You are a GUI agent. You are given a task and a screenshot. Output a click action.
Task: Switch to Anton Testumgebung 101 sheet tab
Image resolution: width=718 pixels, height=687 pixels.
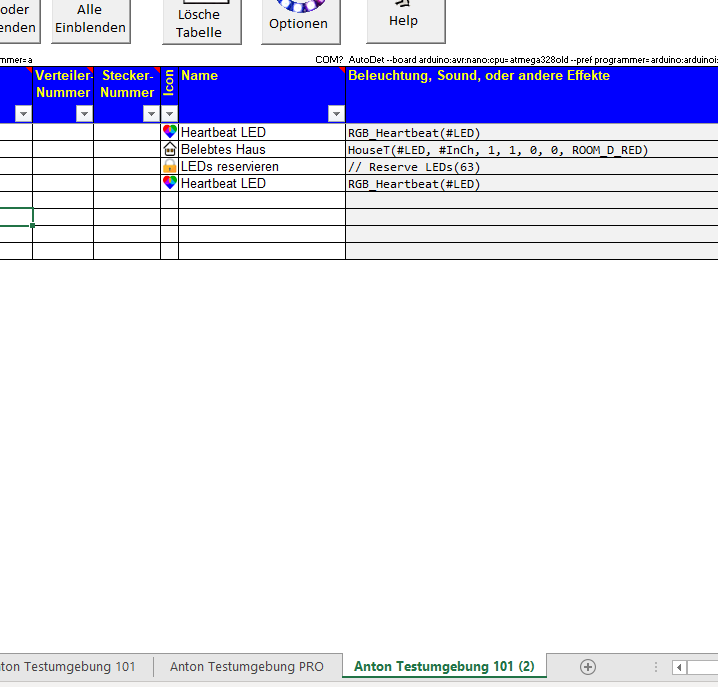coord(70,667)
